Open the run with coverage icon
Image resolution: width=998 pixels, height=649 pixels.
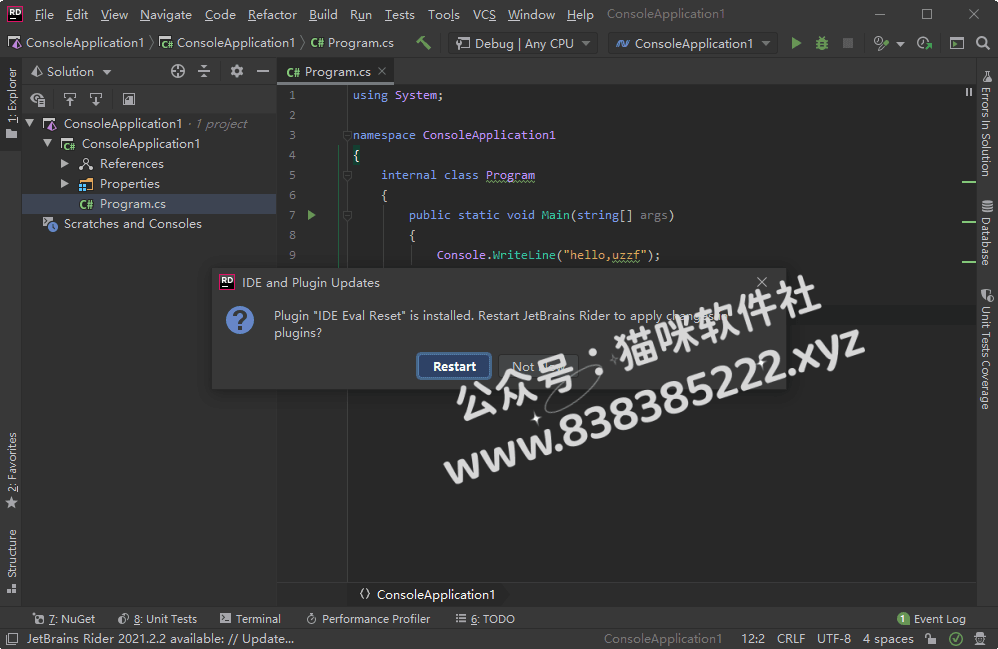(880, 43)
